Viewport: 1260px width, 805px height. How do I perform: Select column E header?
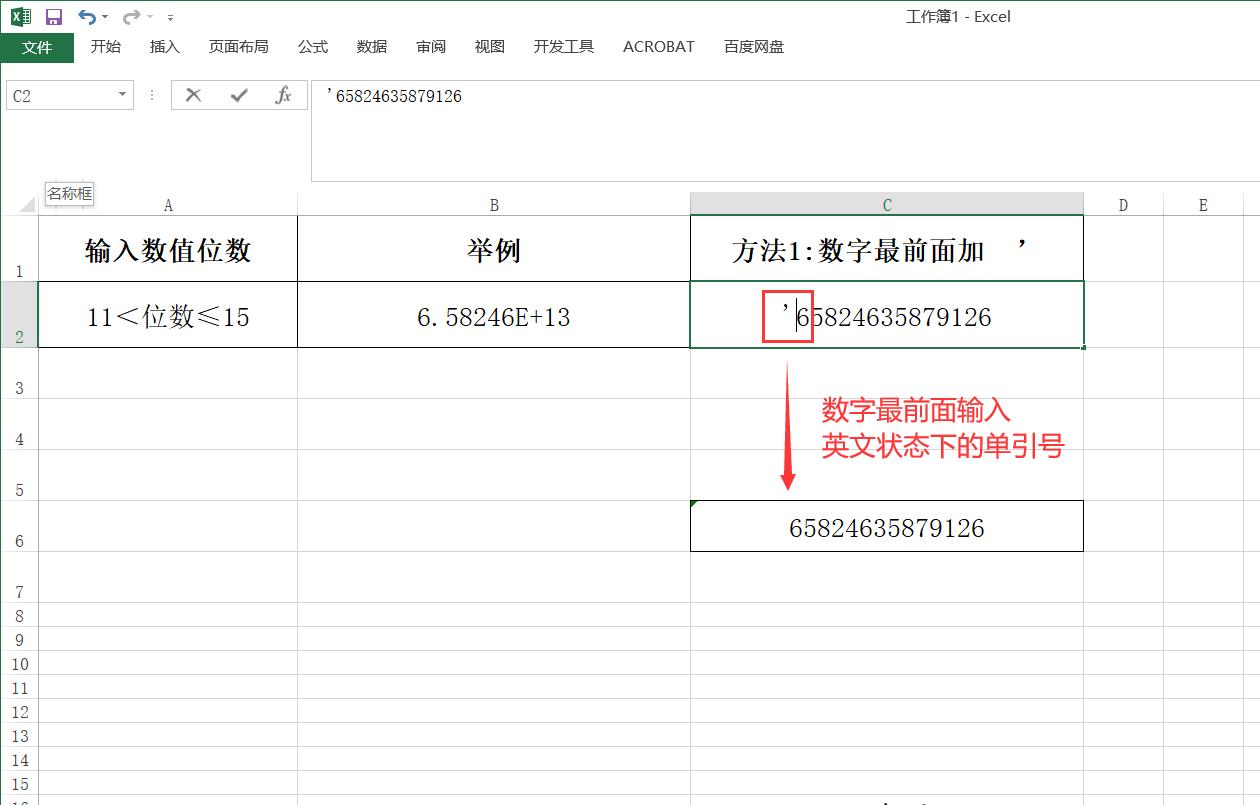pyautogui.click(x=1203, y=205)
